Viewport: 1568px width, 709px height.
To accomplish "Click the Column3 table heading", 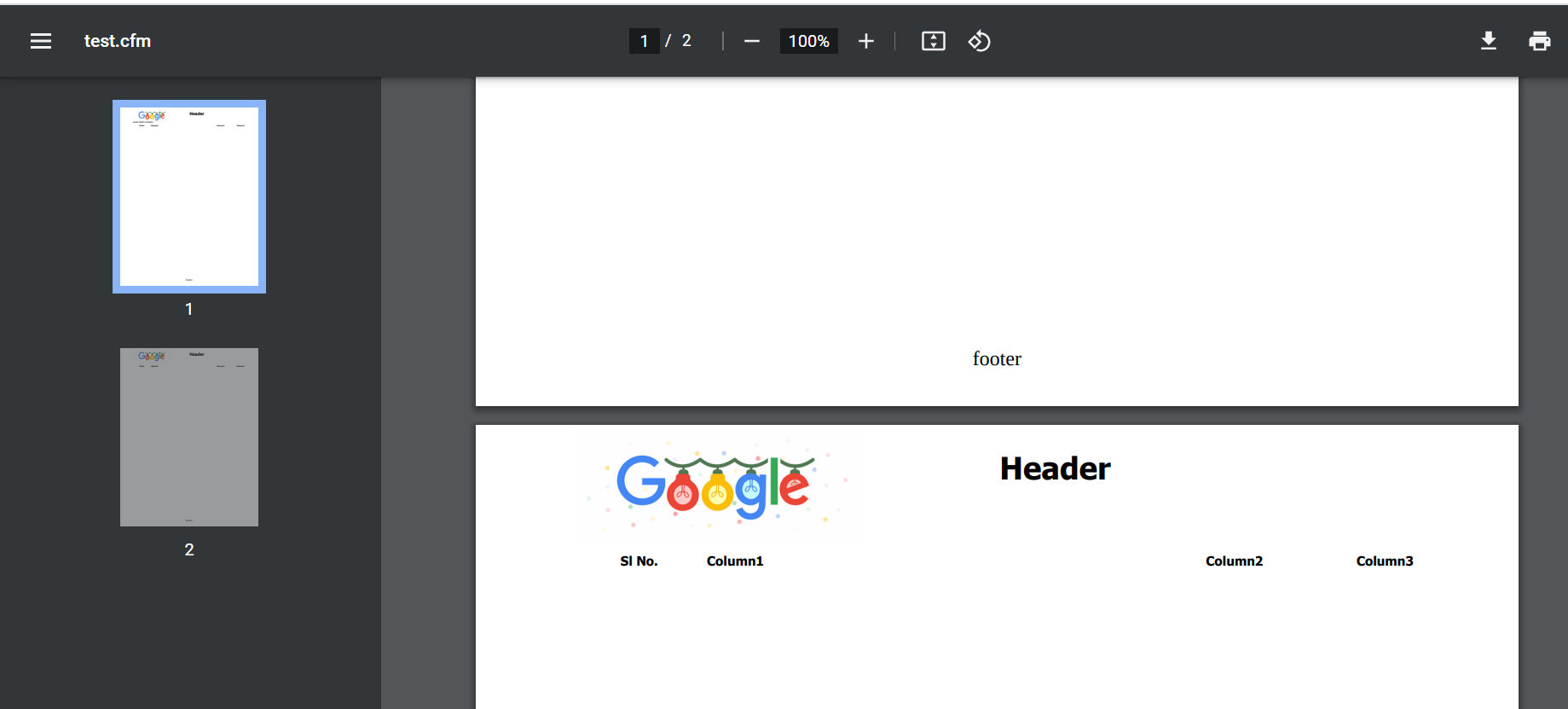I will (1385, 561).
